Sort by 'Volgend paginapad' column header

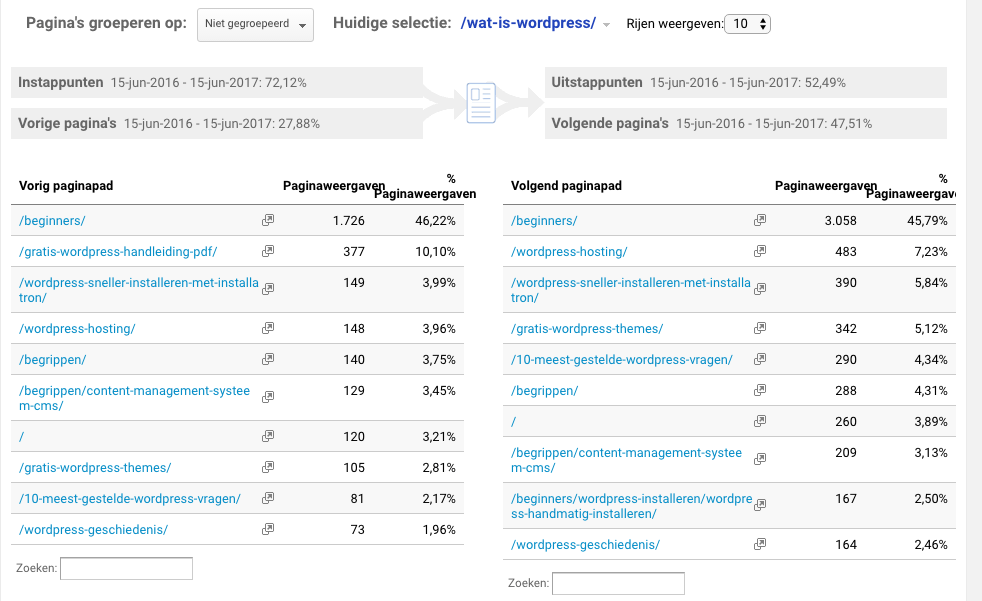coord(566,185)
